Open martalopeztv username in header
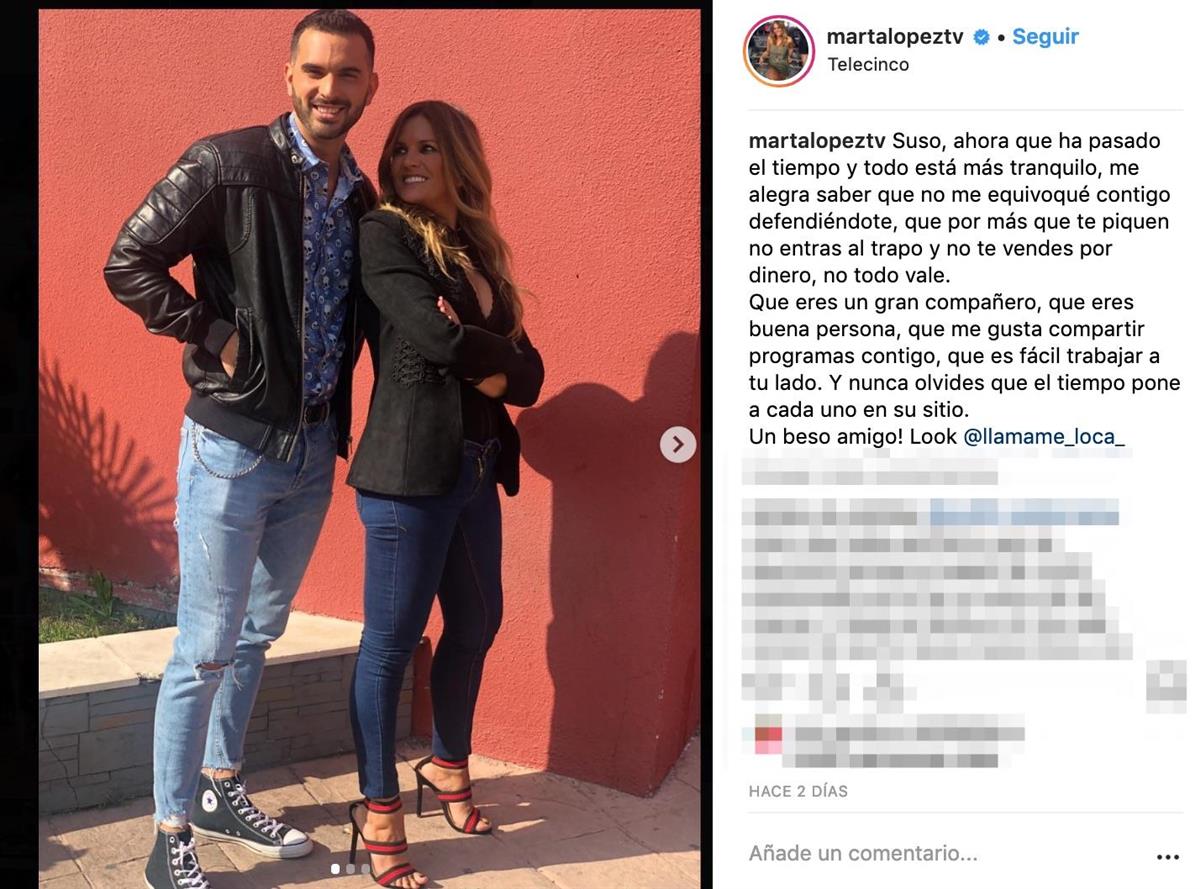1200x889 pixels. pos(895,37)
